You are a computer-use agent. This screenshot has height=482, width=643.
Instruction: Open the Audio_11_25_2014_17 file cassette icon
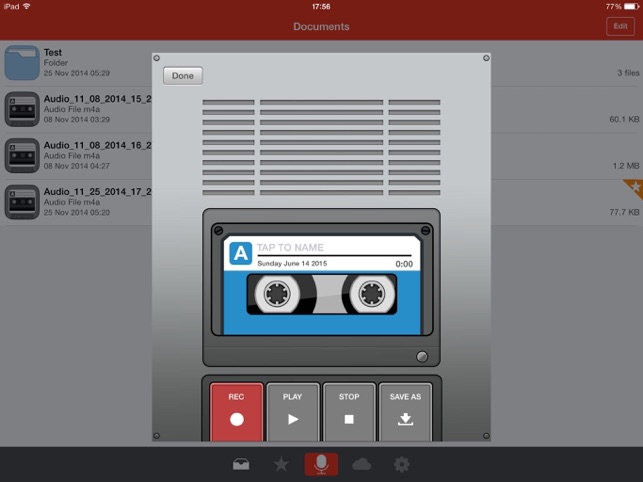22,202
